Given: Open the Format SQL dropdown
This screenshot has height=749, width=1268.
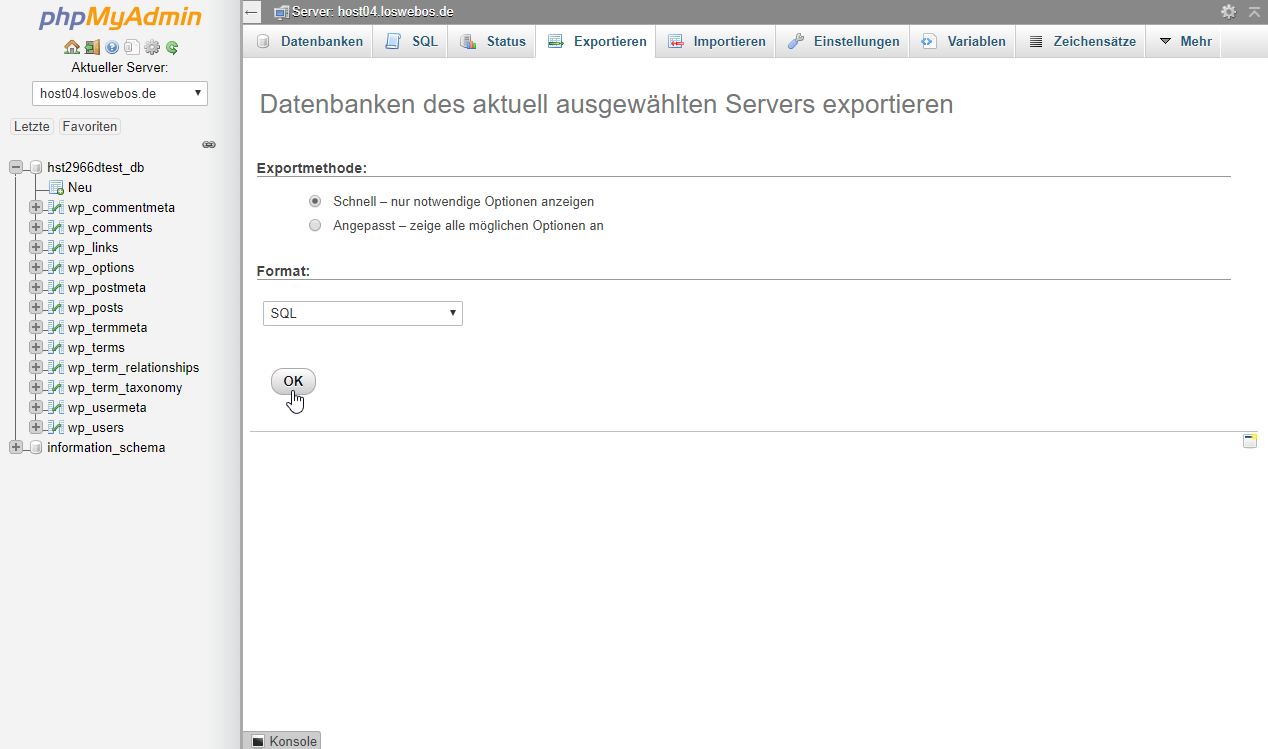Looking at the screenshot, I should click(x=362, y=313).
